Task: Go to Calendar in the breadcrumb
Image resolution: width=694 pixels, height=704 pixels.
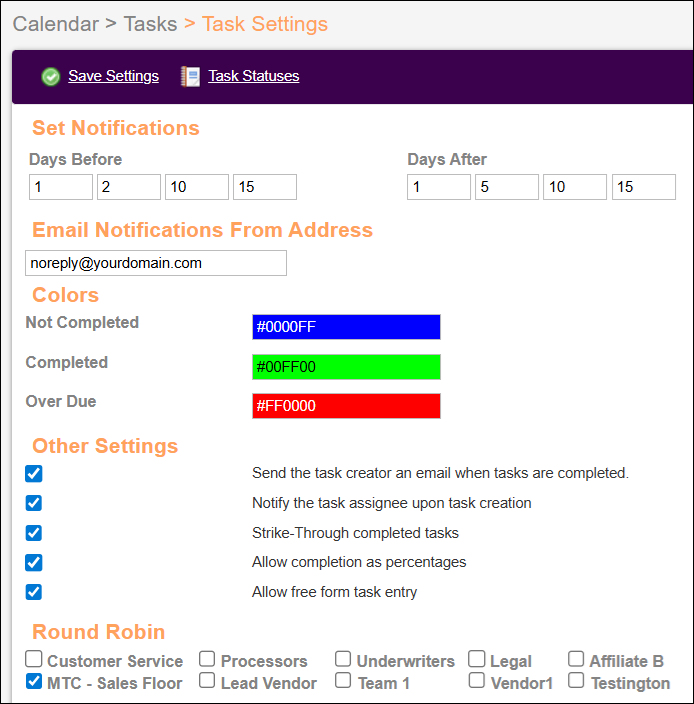Action: click(x=56, y=24)
